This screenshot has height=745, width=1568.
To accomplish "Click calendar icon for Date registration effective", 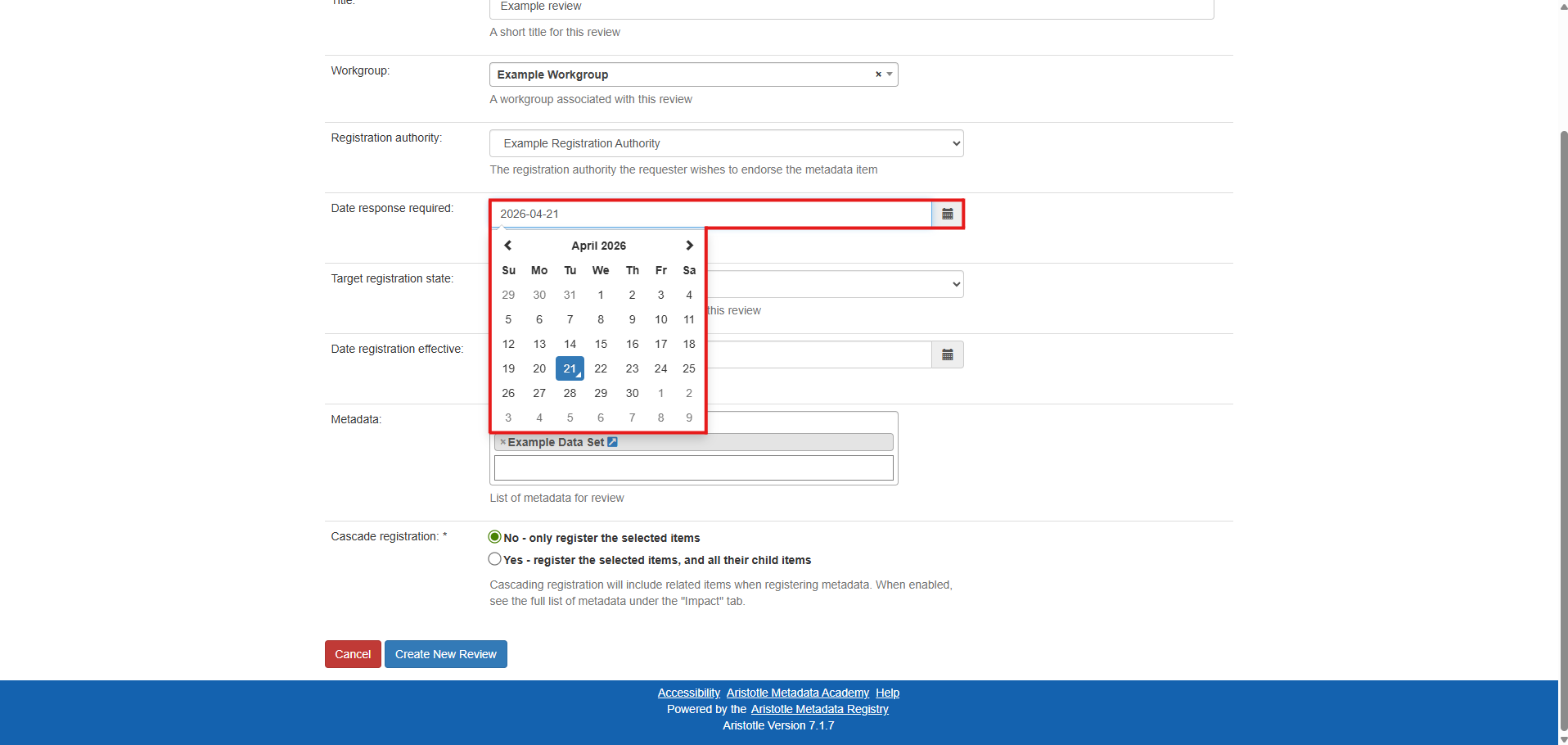I will point(947,355).
